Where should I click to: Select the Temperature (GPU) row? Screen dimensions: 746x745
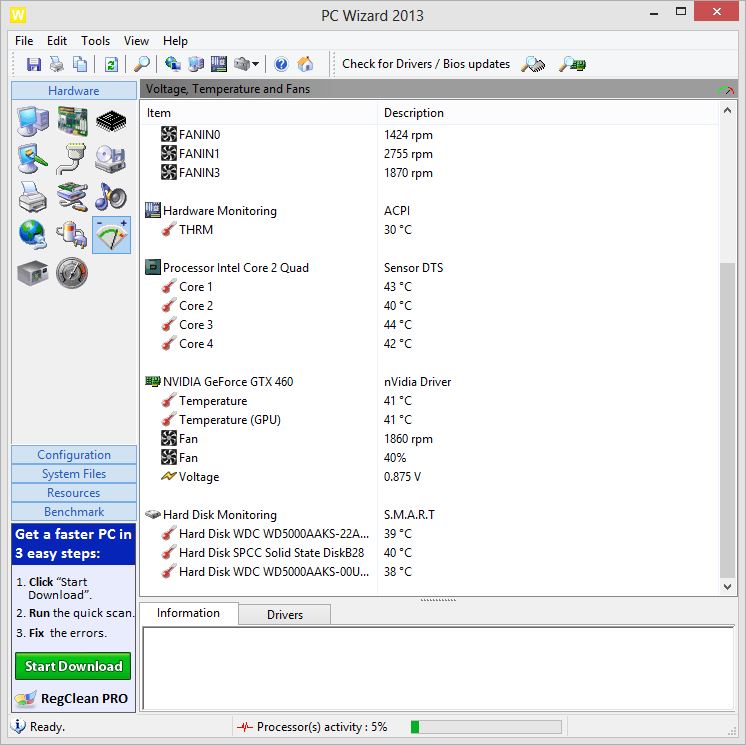click(x=429, y=420)
